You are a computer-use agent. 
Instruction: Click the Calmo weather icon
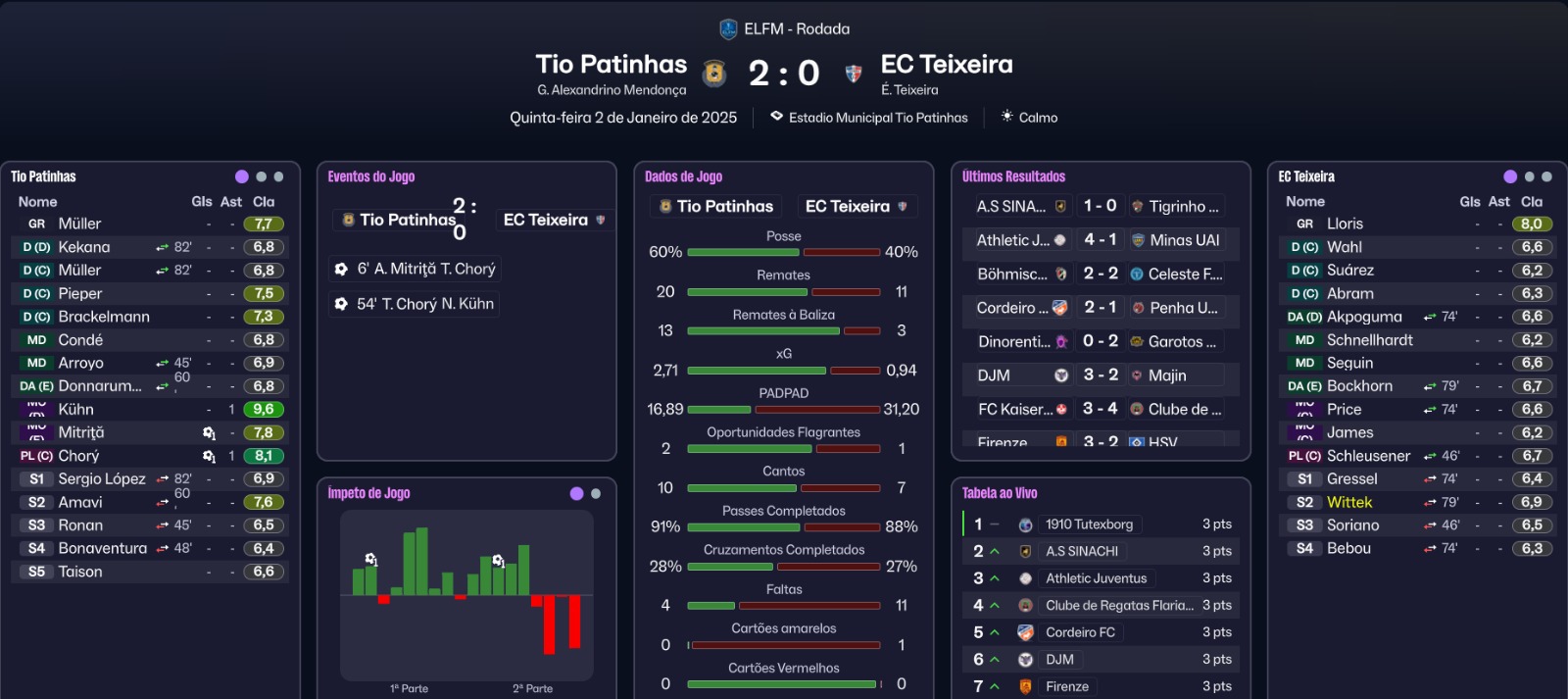pyautogui.click(x=1006, y=117)
